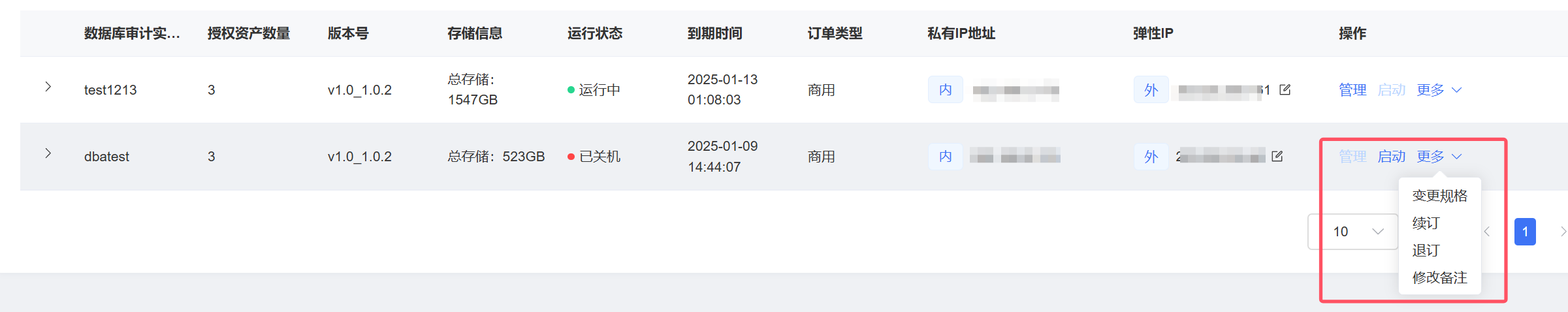Click 管理 link for test1213
The image size is (1568, 312).
1352,90
